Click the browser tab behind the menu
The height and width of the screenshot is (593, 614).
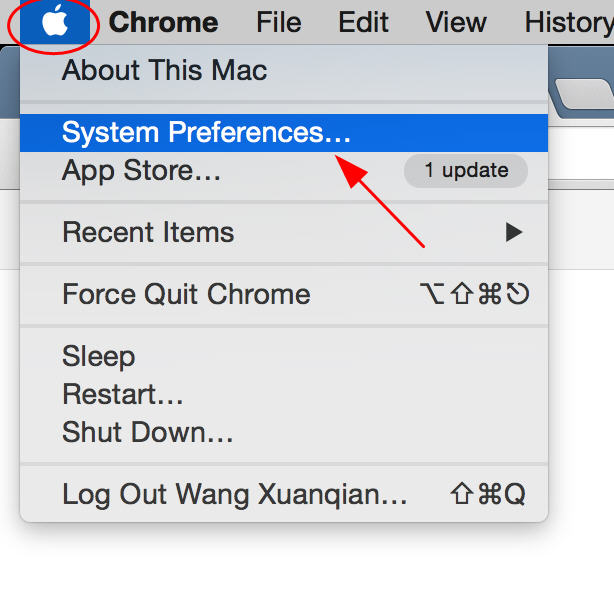[583, 96]
